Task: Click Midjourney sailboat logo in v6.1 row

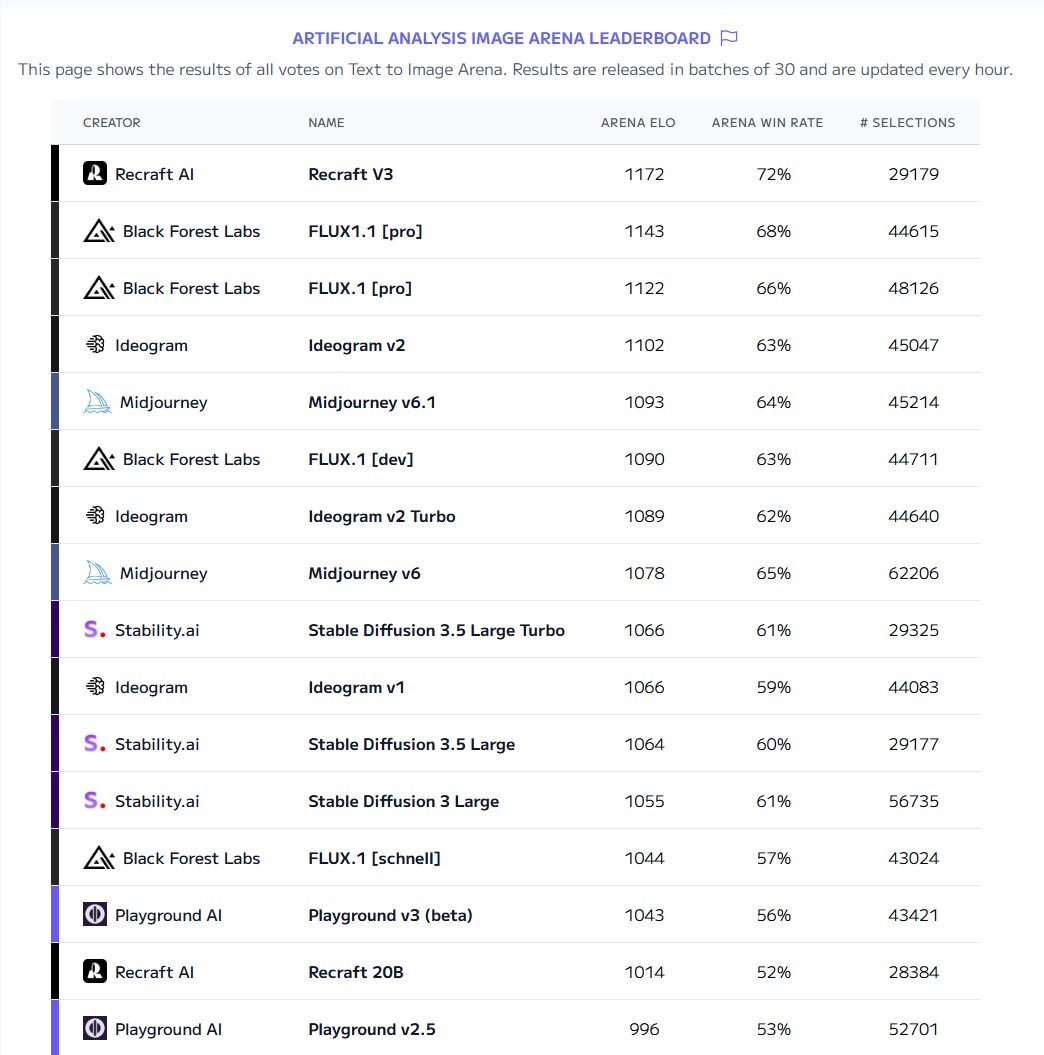Action: point(97,402)
